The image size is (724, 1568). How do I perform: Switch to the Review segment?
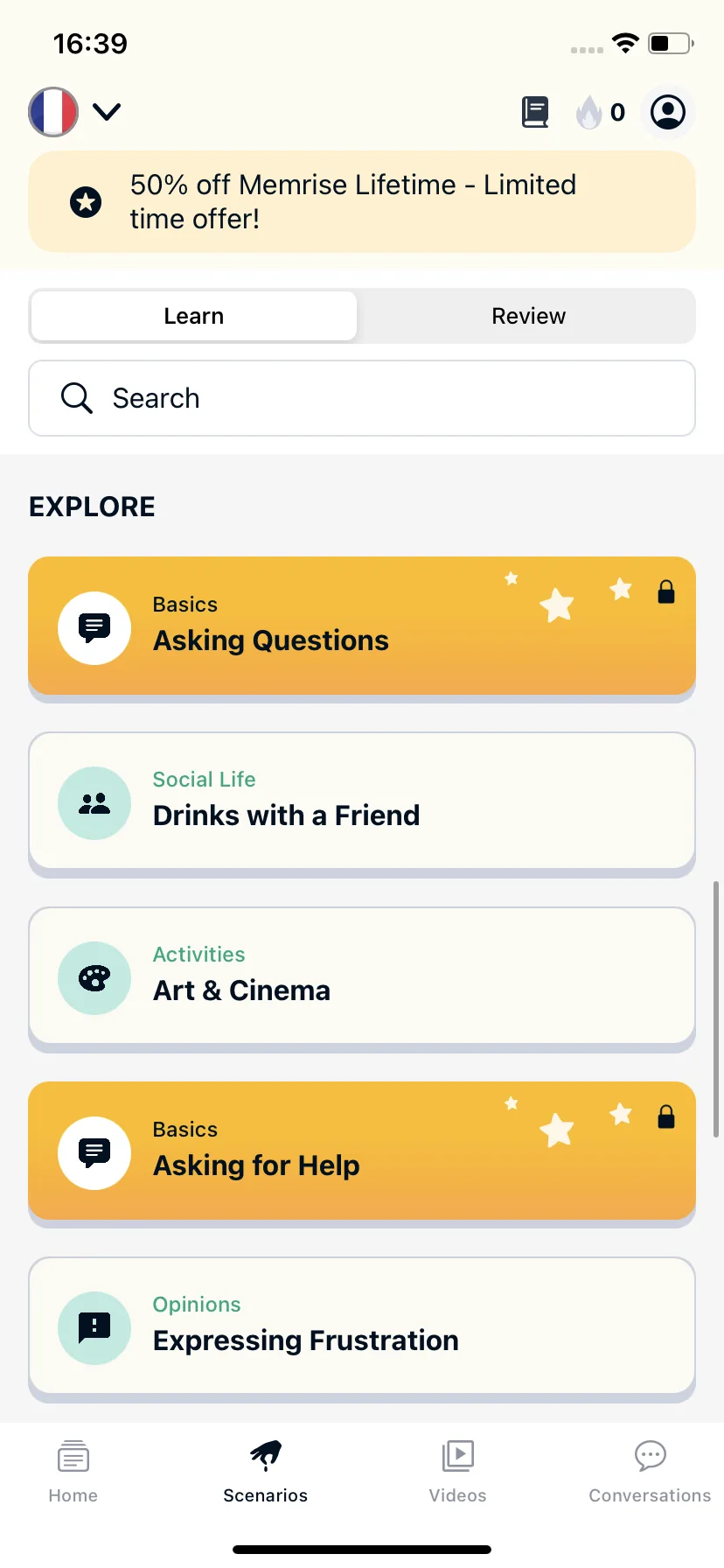[x=528, y=316]
